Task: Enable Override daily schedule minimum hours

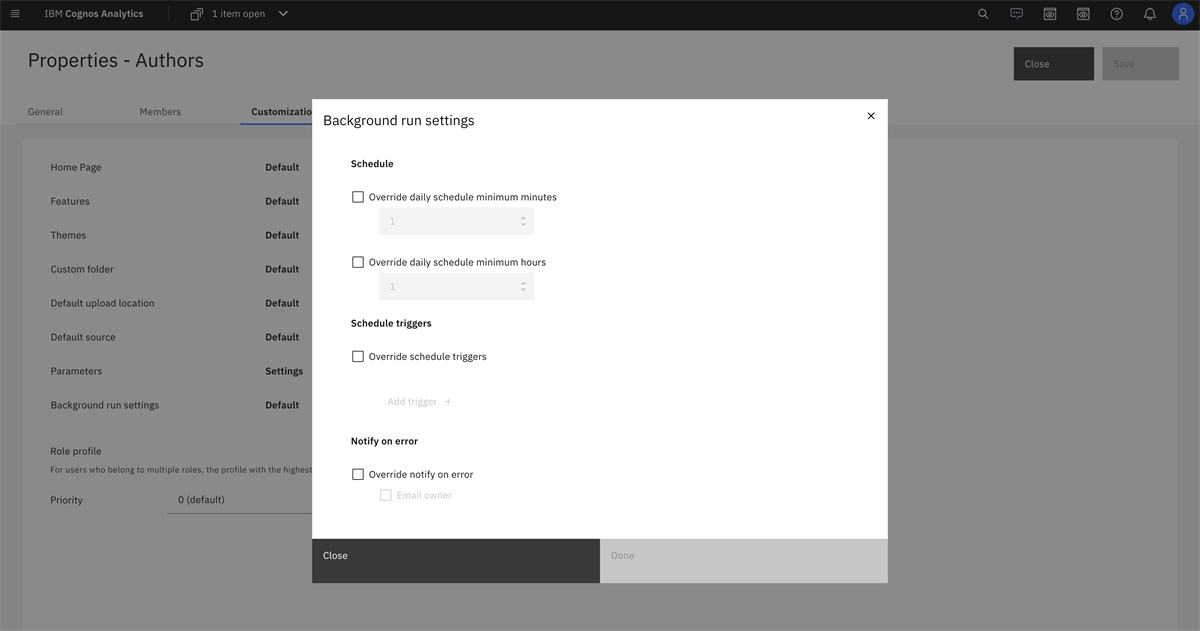Action: tap(358, 262)
